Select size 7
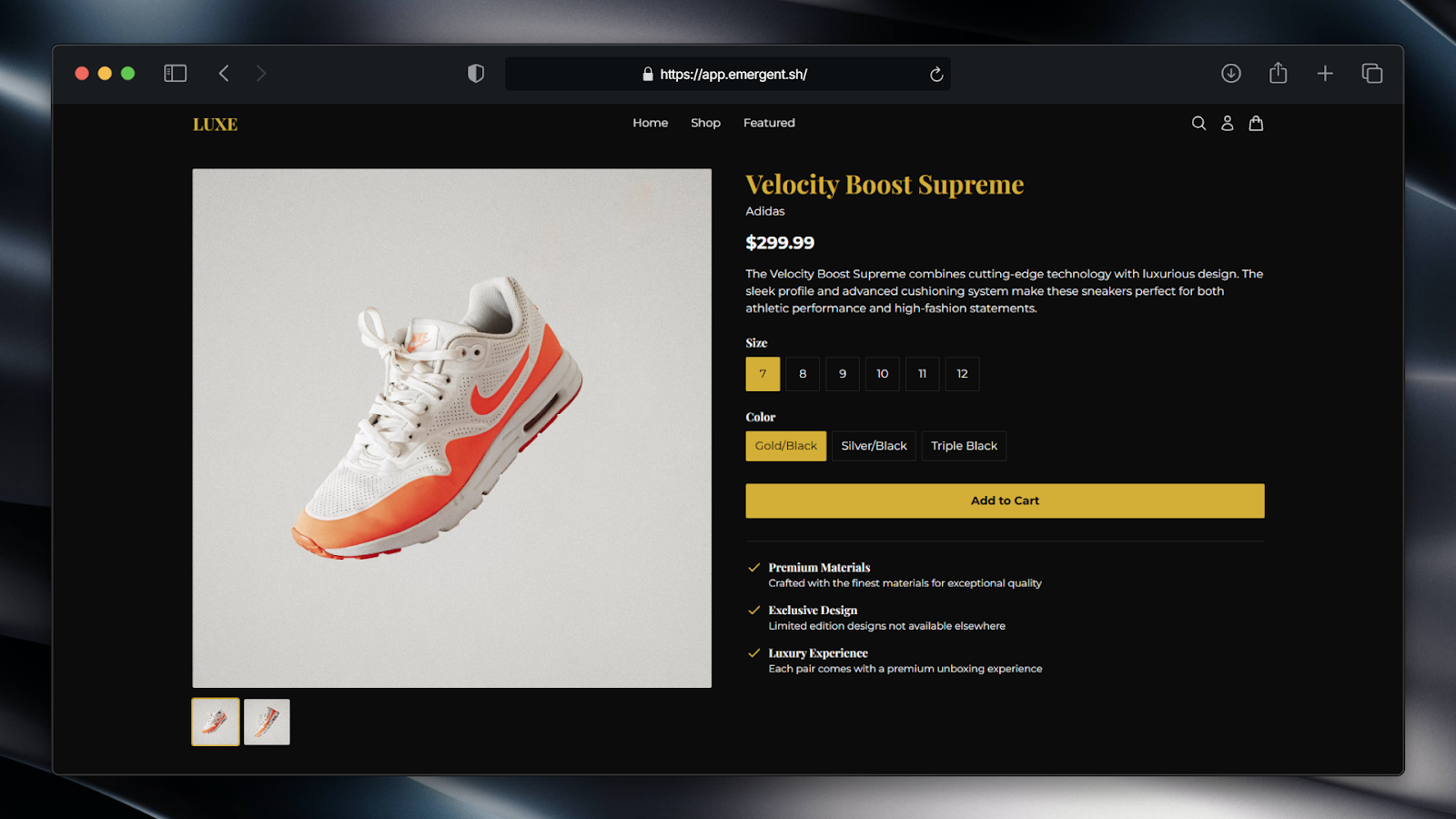Image resolution: width=1456 pixels, height=819 pixels. coord(763,374)
